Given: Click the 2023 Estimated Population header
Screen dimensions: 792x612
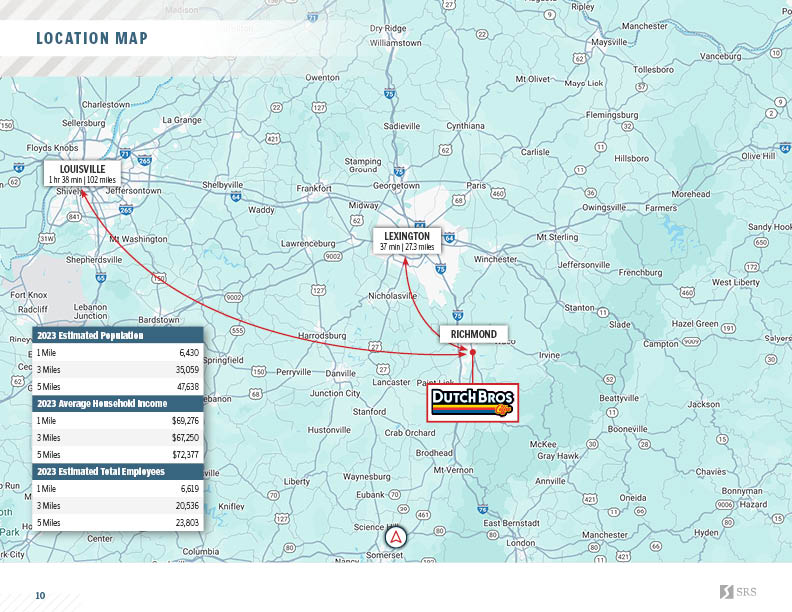Looking at the screenshot, I should [118, 335].
